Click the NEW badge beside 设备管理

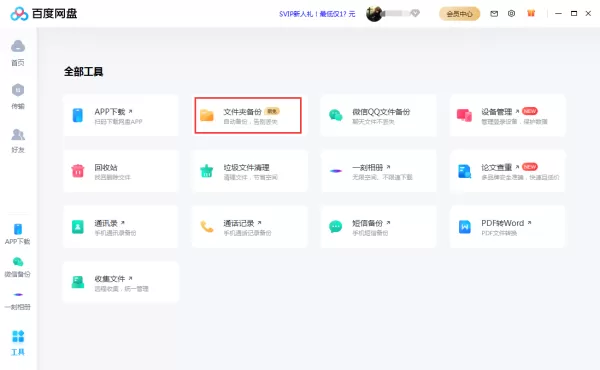530,111
